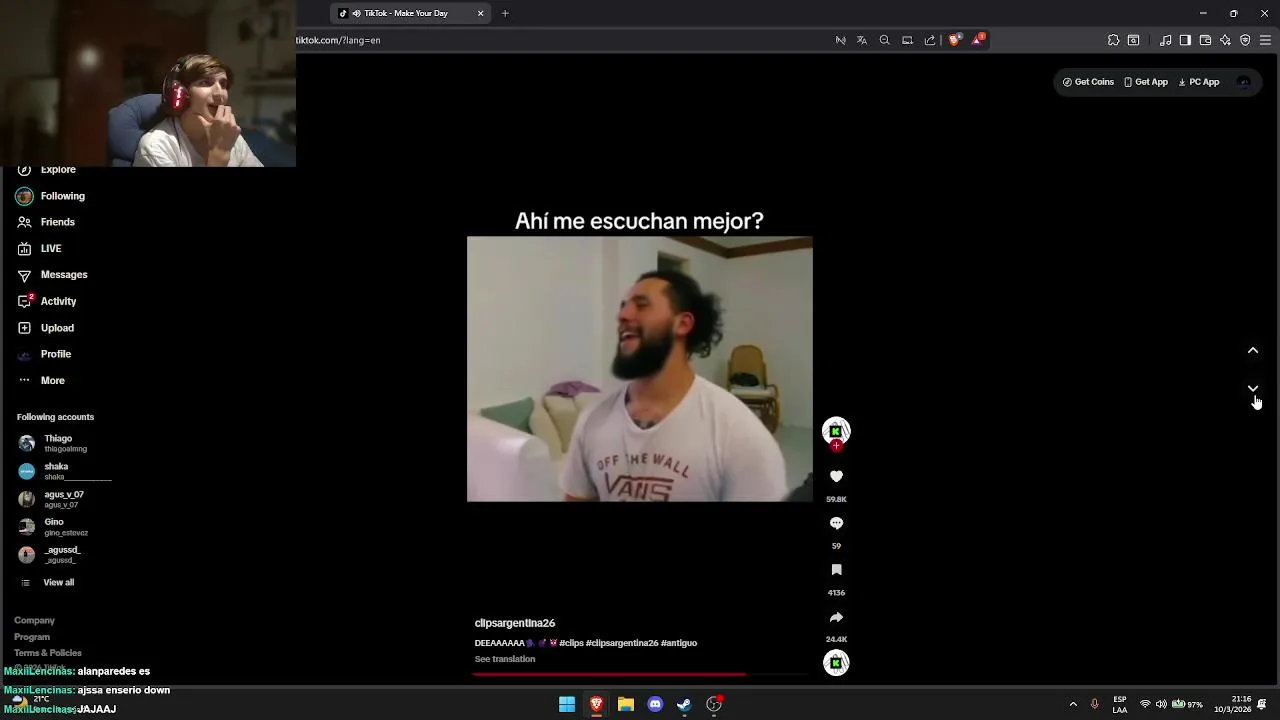The height and width of the screenshot is (720, 1280).
Task: Open File Explorer from taskbar
Action: coord(626,704)
